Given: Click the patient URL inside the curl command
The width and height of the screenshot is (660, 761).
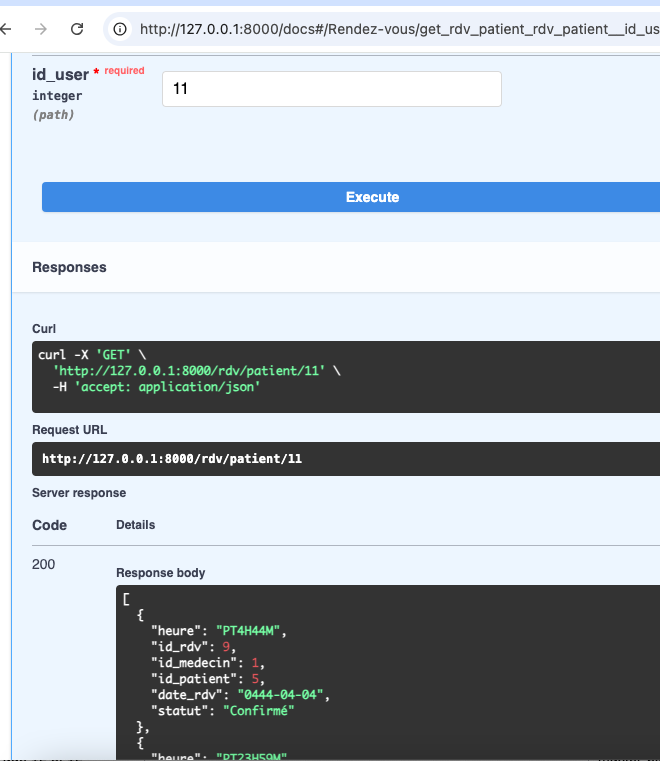Looking at the screenshot, I should coord(189,371).
